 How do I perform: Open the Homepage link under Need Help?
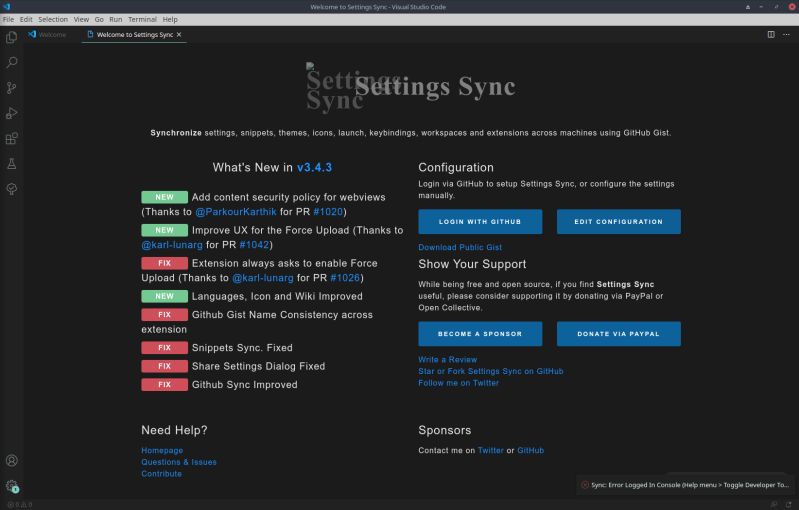[x=162, y=450]
